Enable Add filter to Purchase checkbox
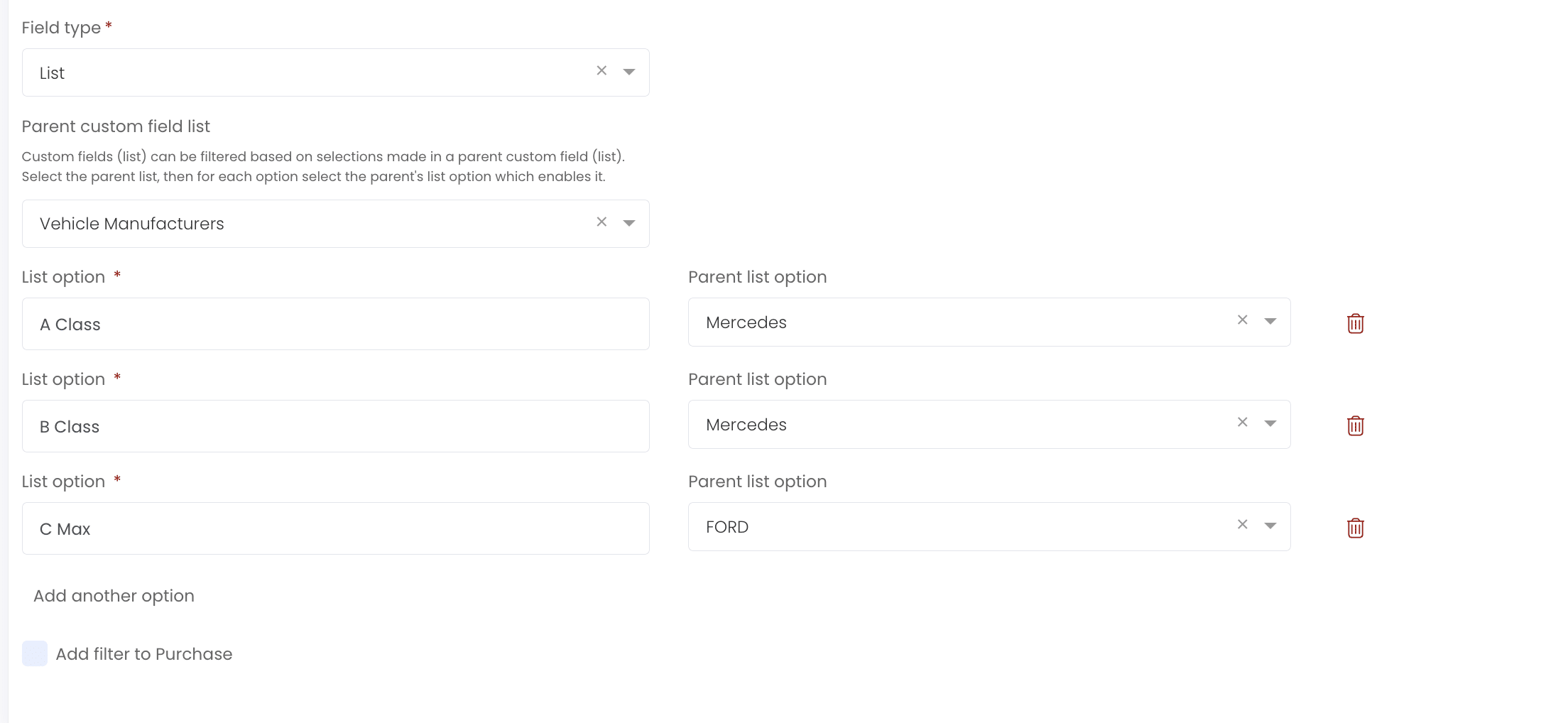Screen dimensions: 1568x723 (x=35, y=653)
